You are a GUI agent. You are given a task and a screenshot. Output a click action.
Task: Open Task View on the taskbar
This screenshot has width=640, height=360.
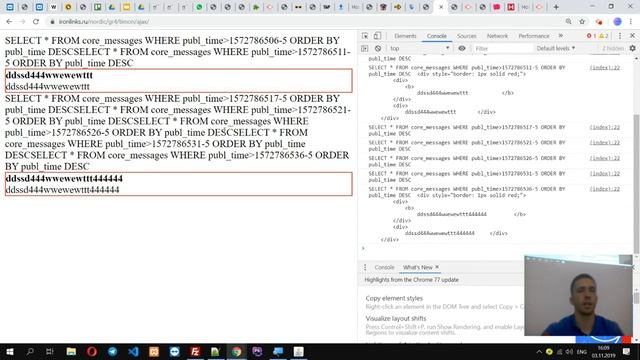coord(50,351)
